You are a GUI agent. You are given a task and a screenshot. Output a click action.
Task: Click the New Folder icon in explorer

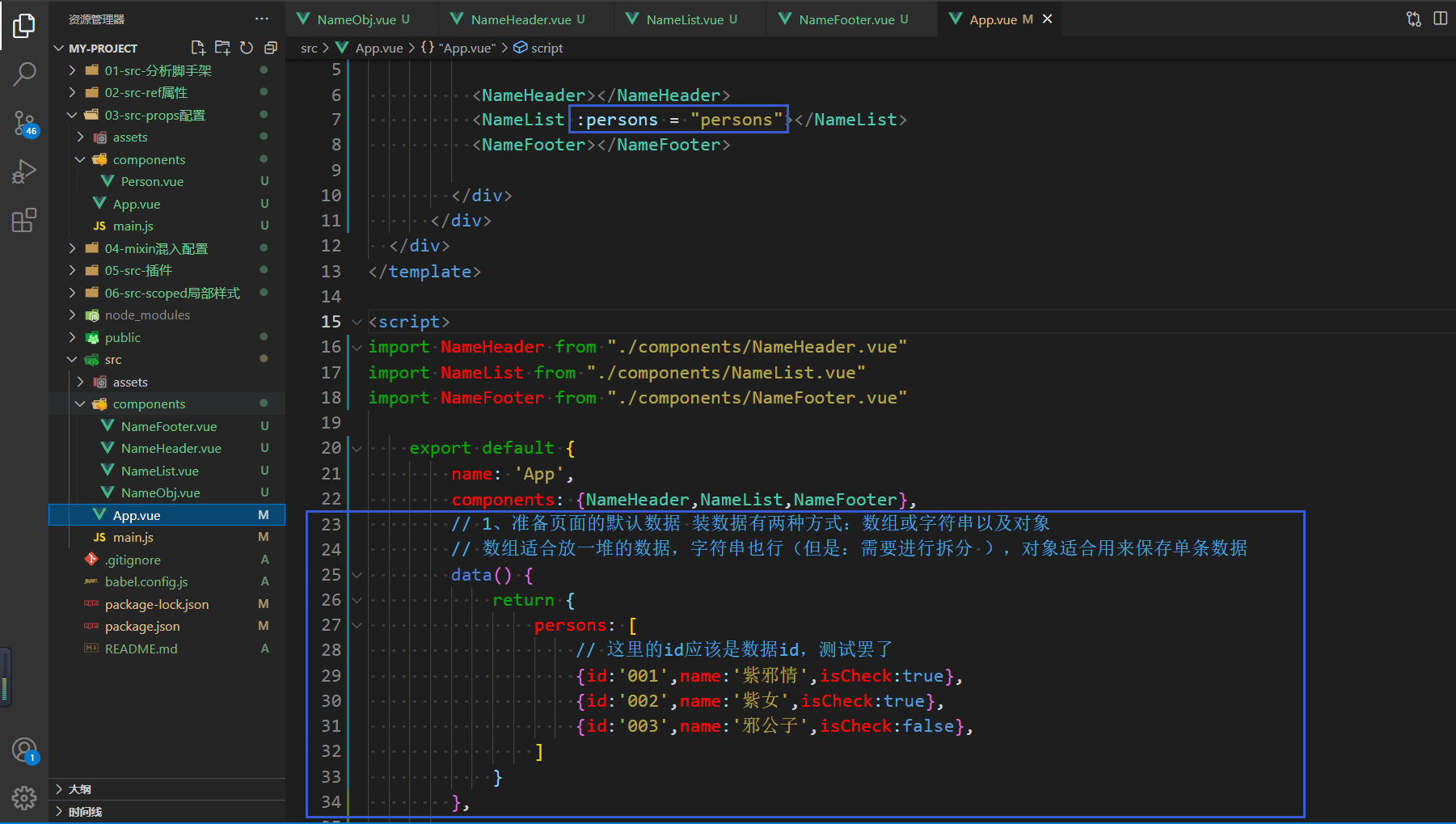(x=222, y=48)
